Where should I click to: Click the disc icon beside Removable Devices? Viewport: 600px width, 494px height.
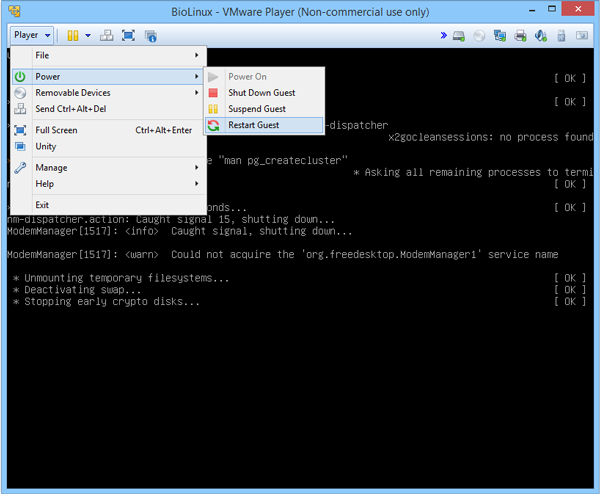click(20, 93)
